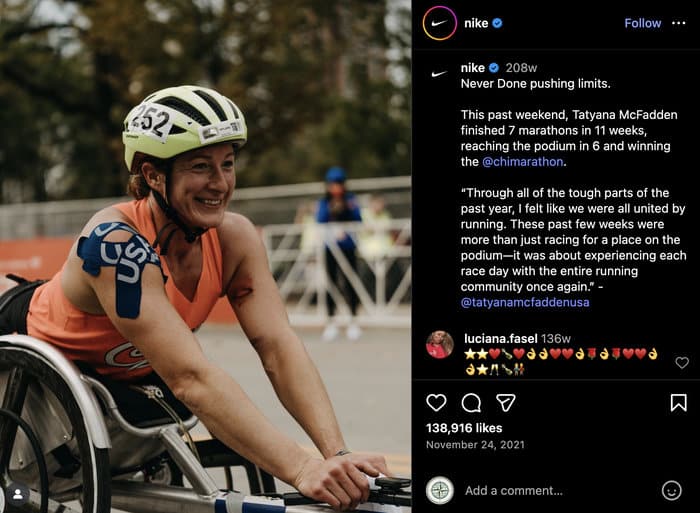Open the three-dot more options menu

(x=679, y=23)
